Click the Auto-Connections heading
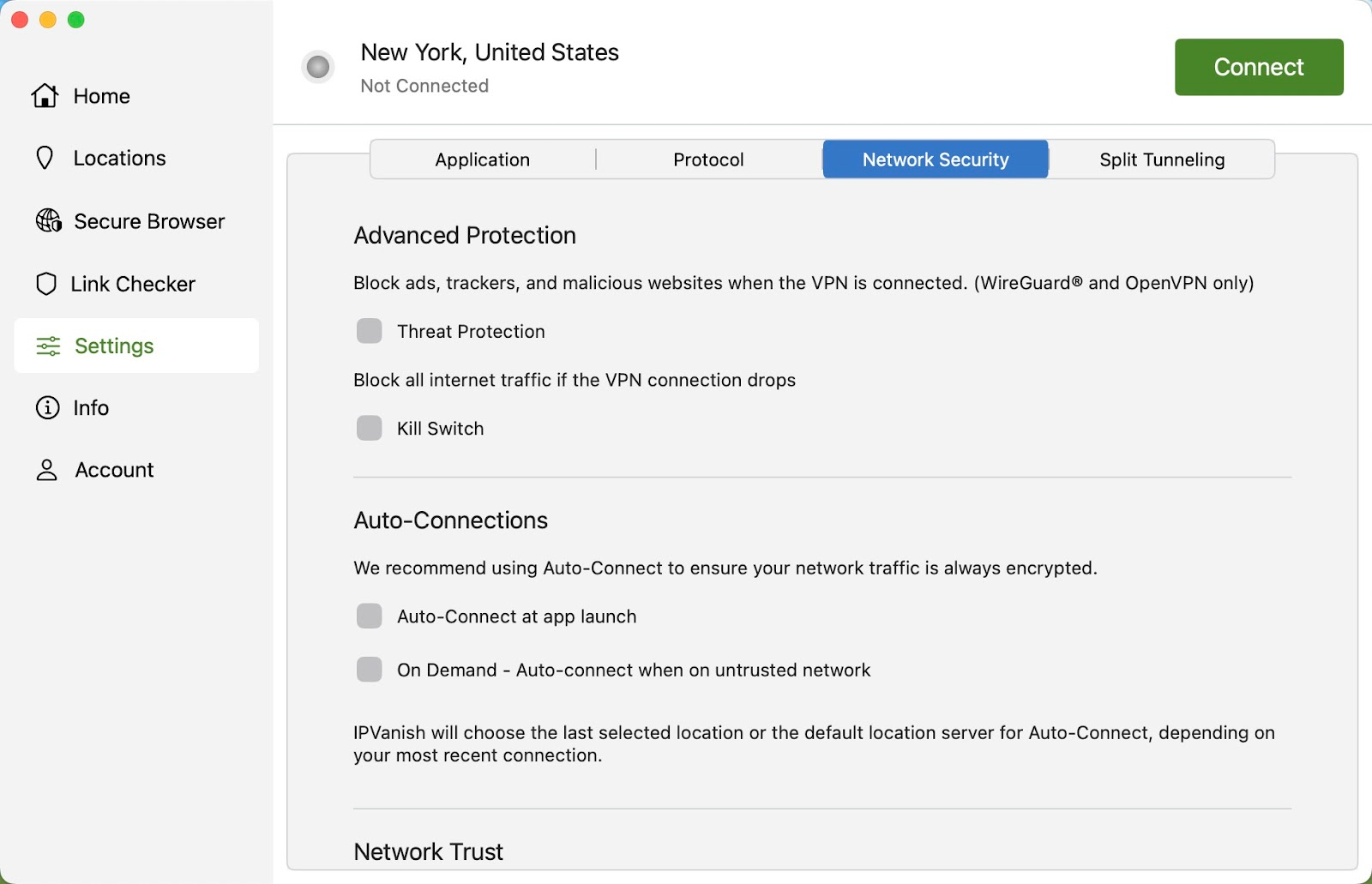The width and height of the screenshot is (1372, 884). tap(451, 520)
